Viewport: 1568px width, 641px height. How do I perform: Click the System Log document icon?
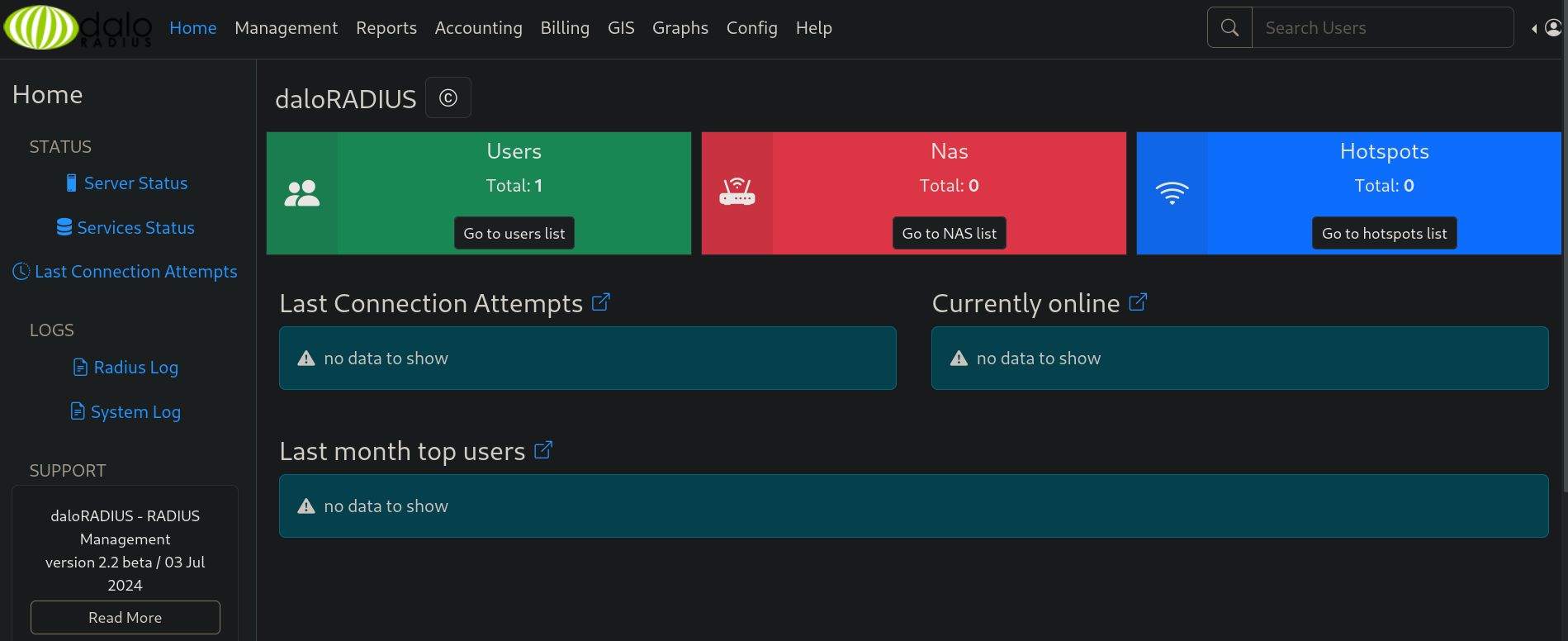pos(78,411)
